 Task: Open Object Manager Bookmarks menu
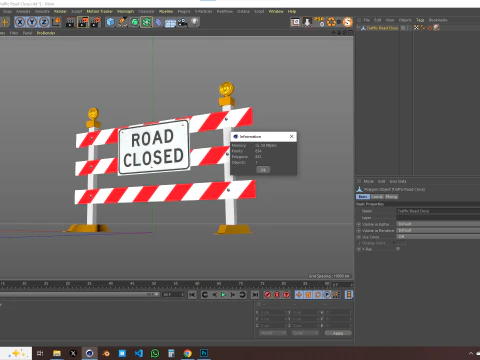click(438, 20)
